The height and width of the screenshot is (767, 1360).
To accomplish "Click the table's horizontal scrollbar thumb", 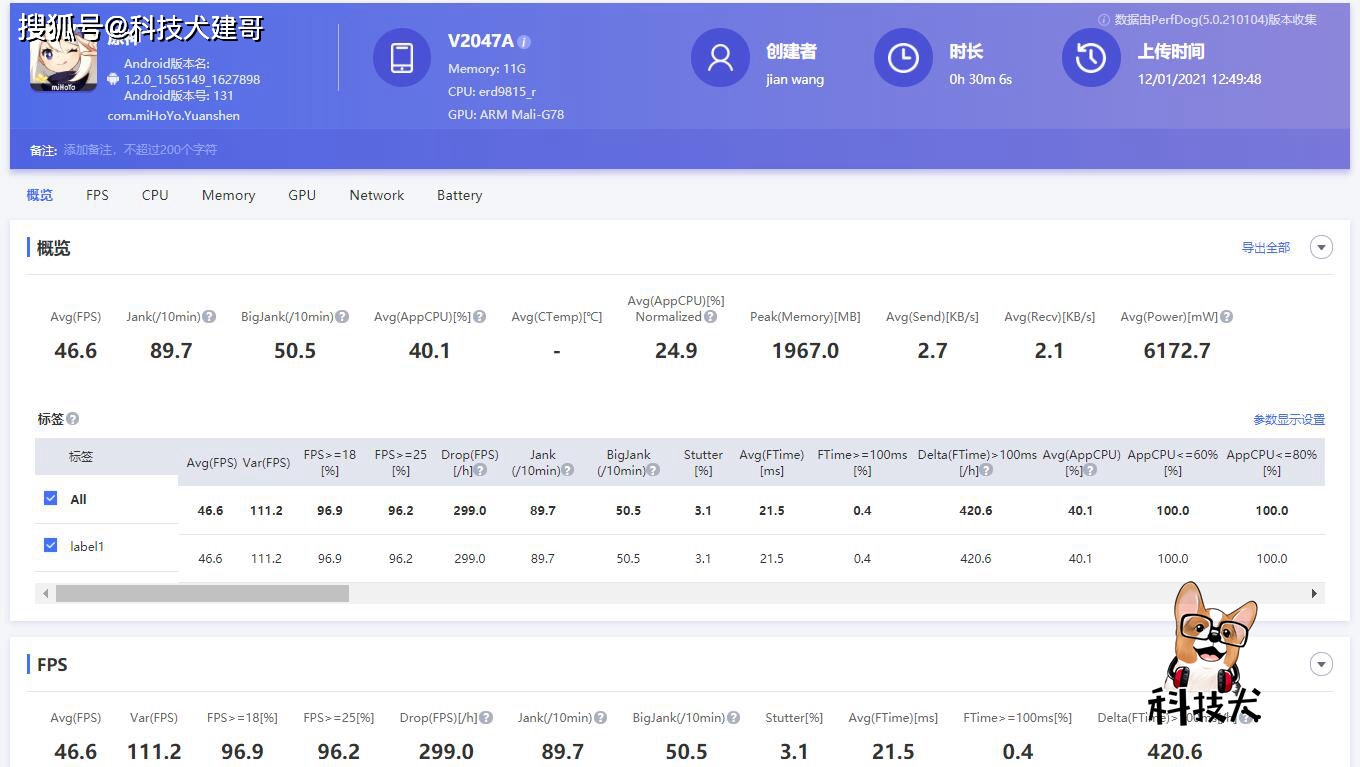I will [202, 593].
